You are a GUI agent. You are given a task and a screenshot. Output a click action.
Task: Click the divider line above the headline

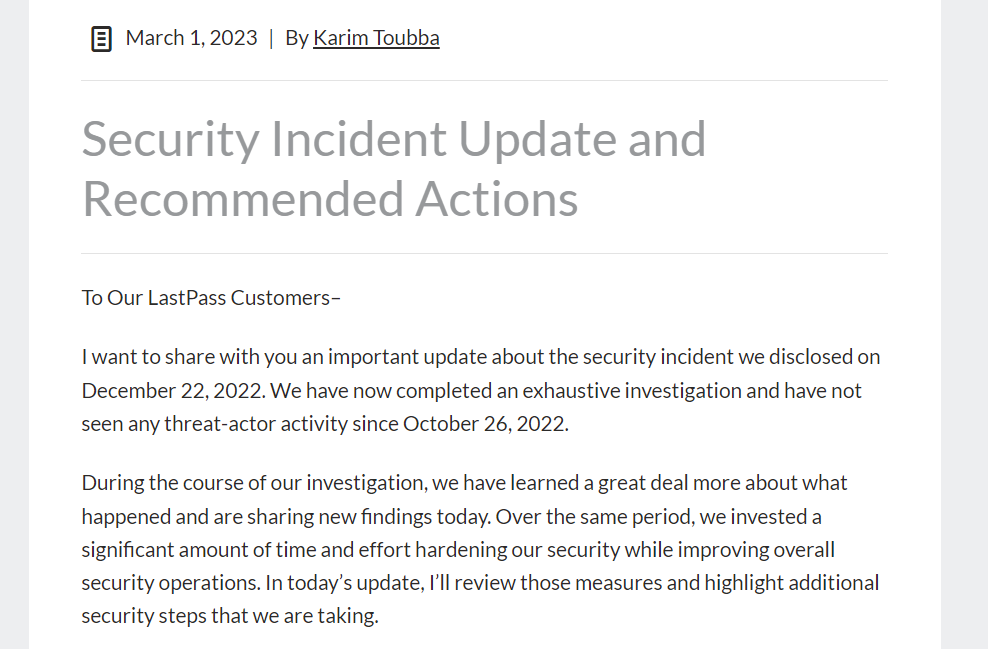click(x=484, y=81)
